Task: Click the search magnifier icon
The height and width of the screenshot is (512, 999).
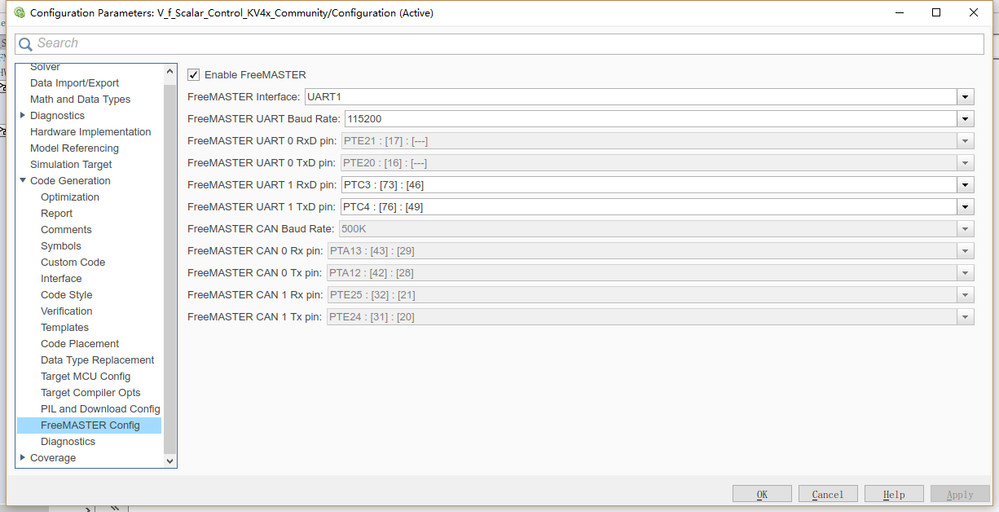Action: (x=25, y=43)
